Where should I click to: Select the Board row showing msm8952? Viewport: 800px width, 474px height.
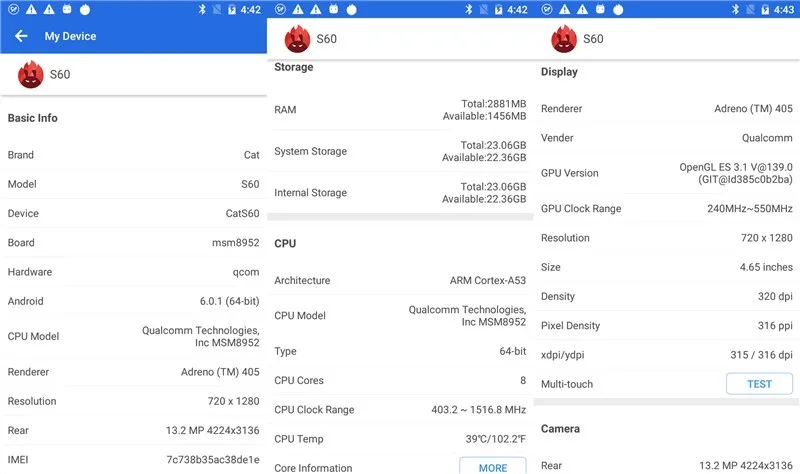coord(133,243)
